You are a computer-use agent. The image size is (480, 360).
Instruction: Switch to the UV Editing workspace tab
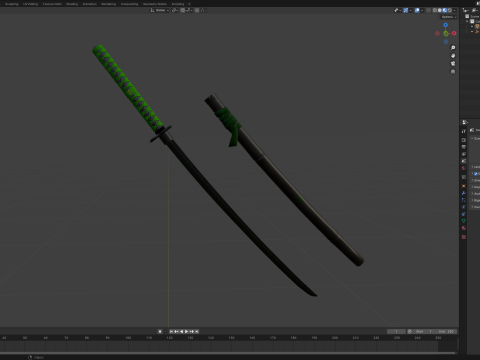[30, 4]
